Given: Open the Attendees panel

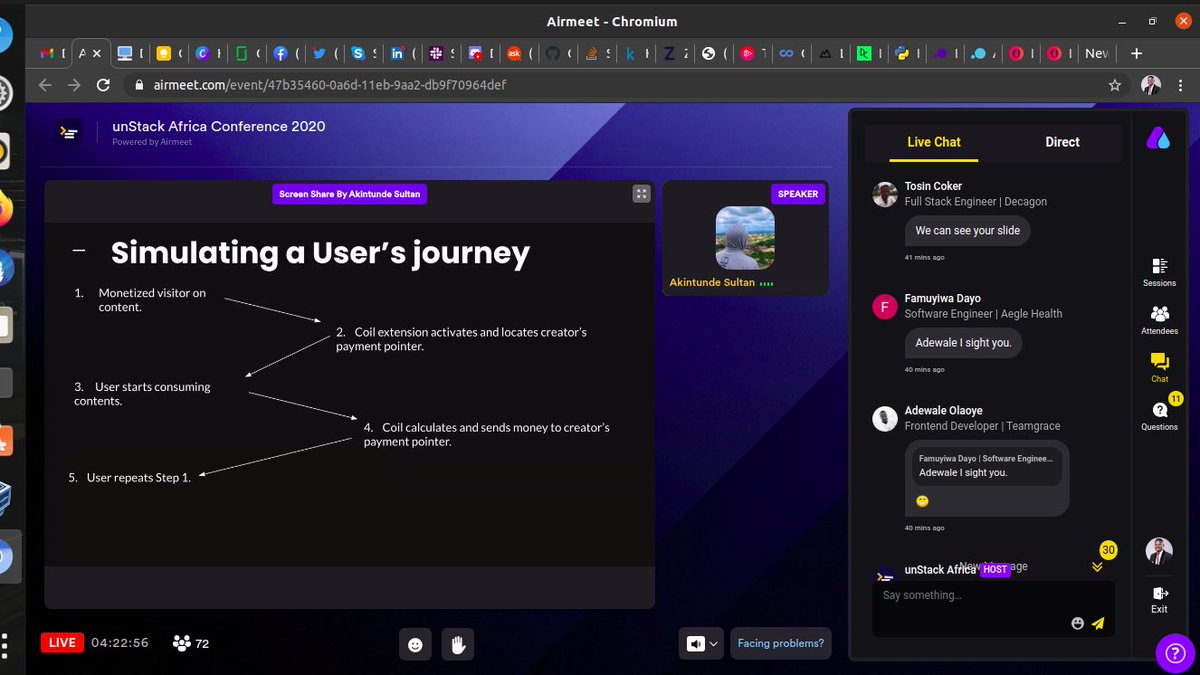Looking at the screenshot, I should [x=1159, y=320].
